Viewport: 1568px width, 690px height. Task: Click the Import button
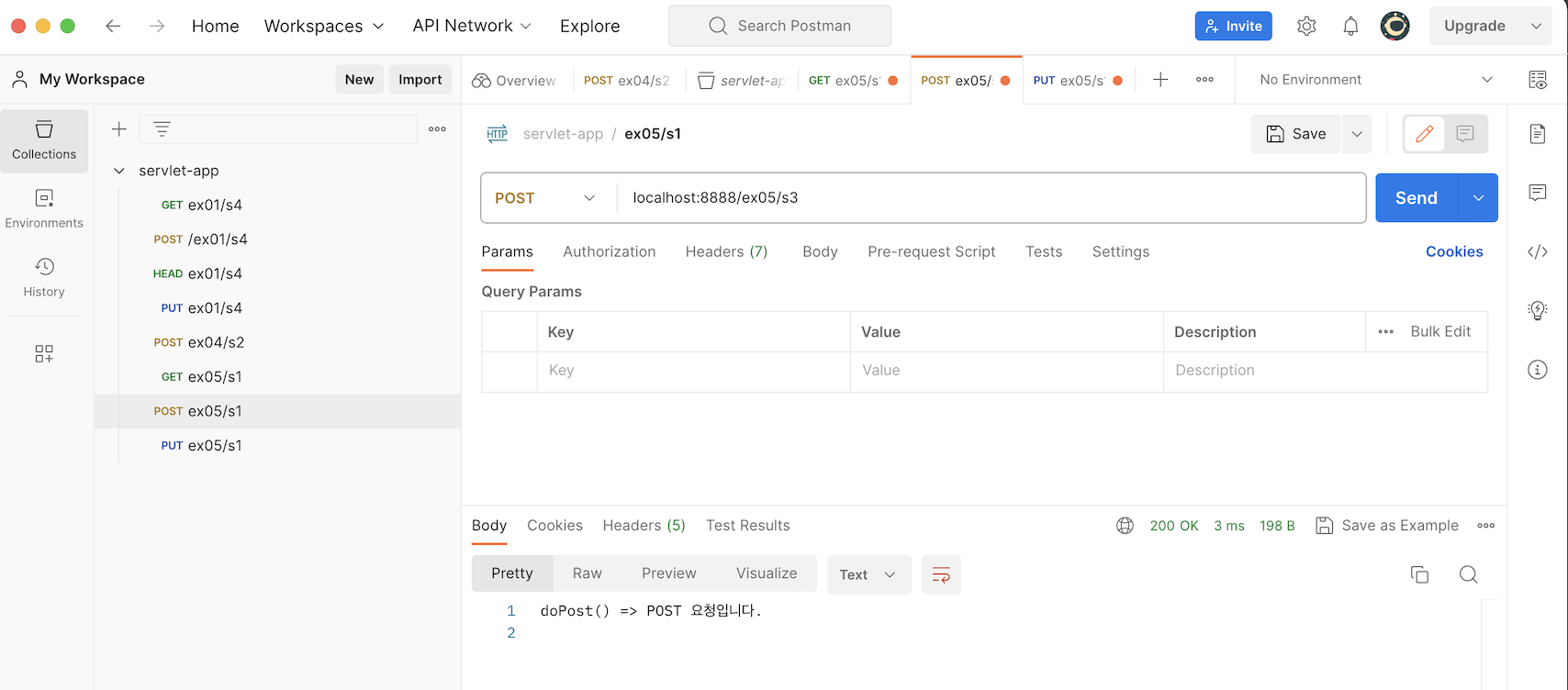(x=420, y=80)
